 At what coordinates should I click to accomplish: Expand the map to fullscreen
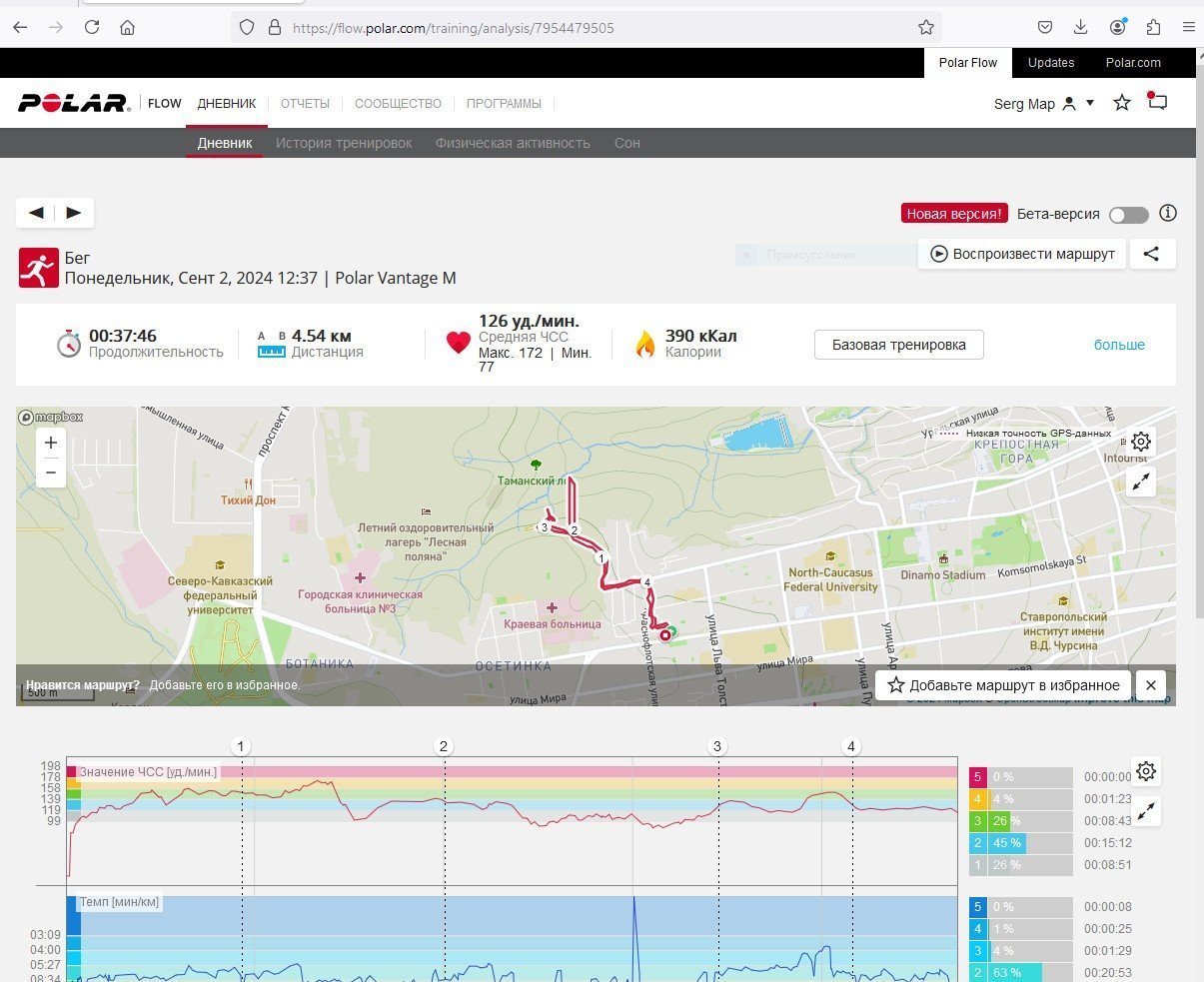[1141, 482]
